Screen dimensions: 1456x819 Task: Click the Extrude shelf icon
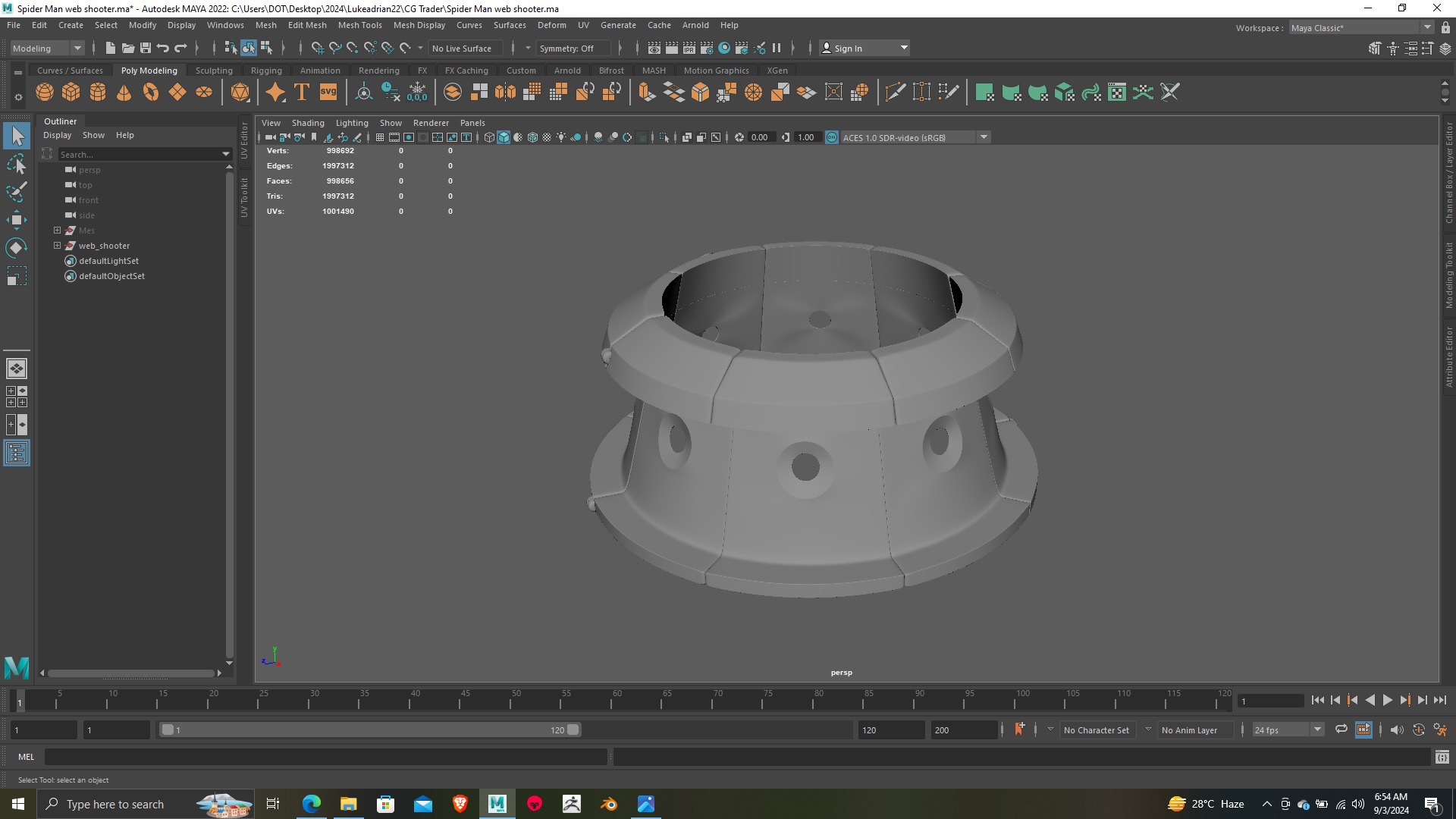click(646, 93)
